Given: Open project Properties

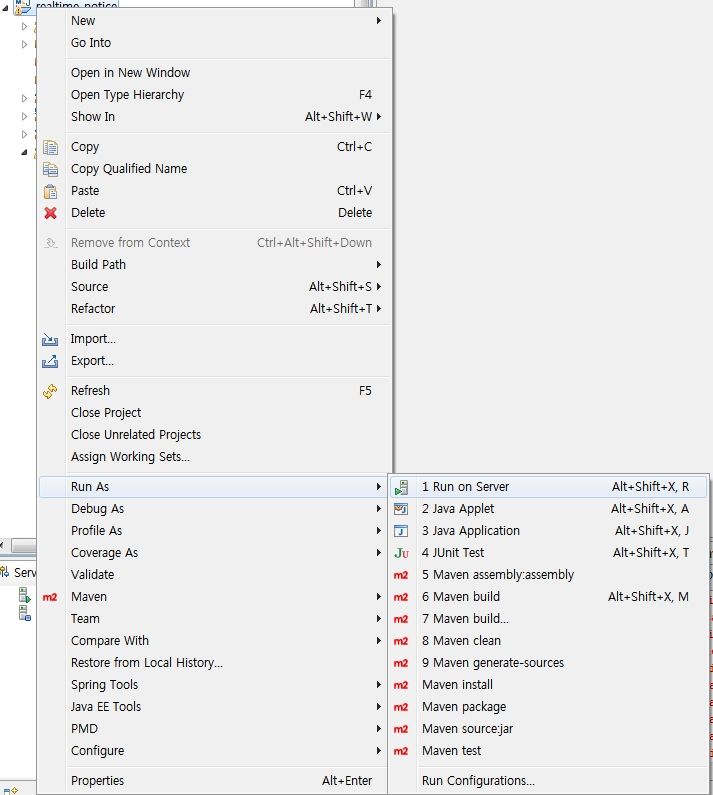Looking at the screenshot, I should click(98, 781).
